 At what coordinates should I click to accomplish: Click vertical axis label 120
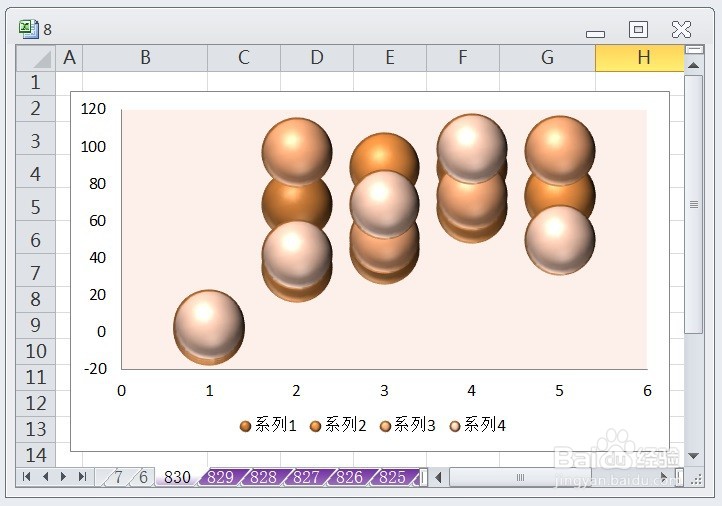coord(93,109)
